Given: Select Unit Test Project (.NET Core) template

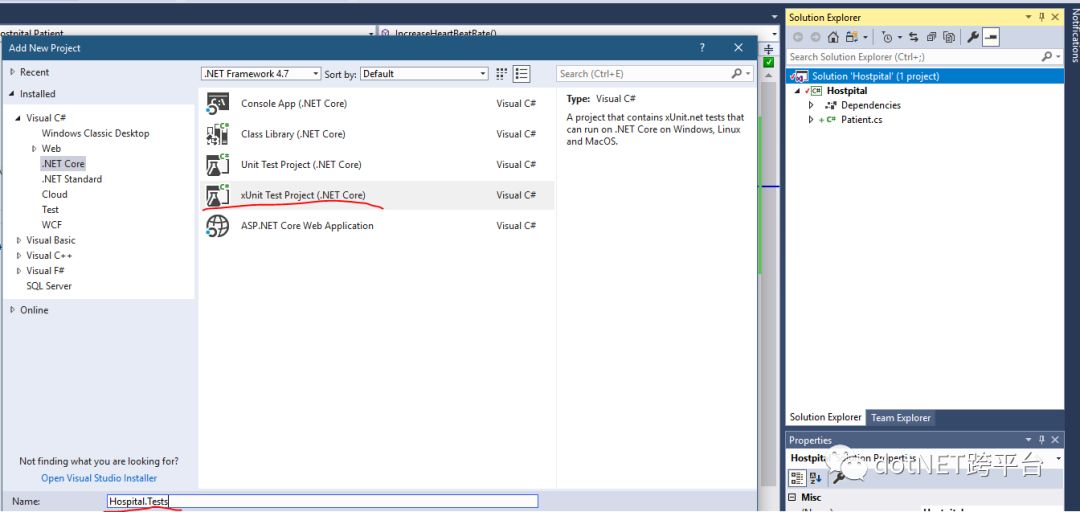Looking at the screenshot, I should (377, 164).
